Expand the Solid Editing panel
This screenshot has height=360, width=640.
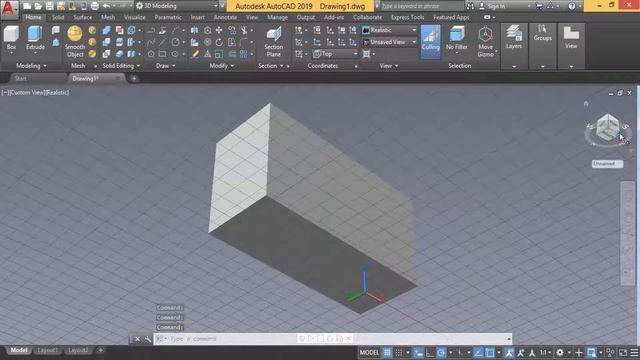tap(121, 66)
